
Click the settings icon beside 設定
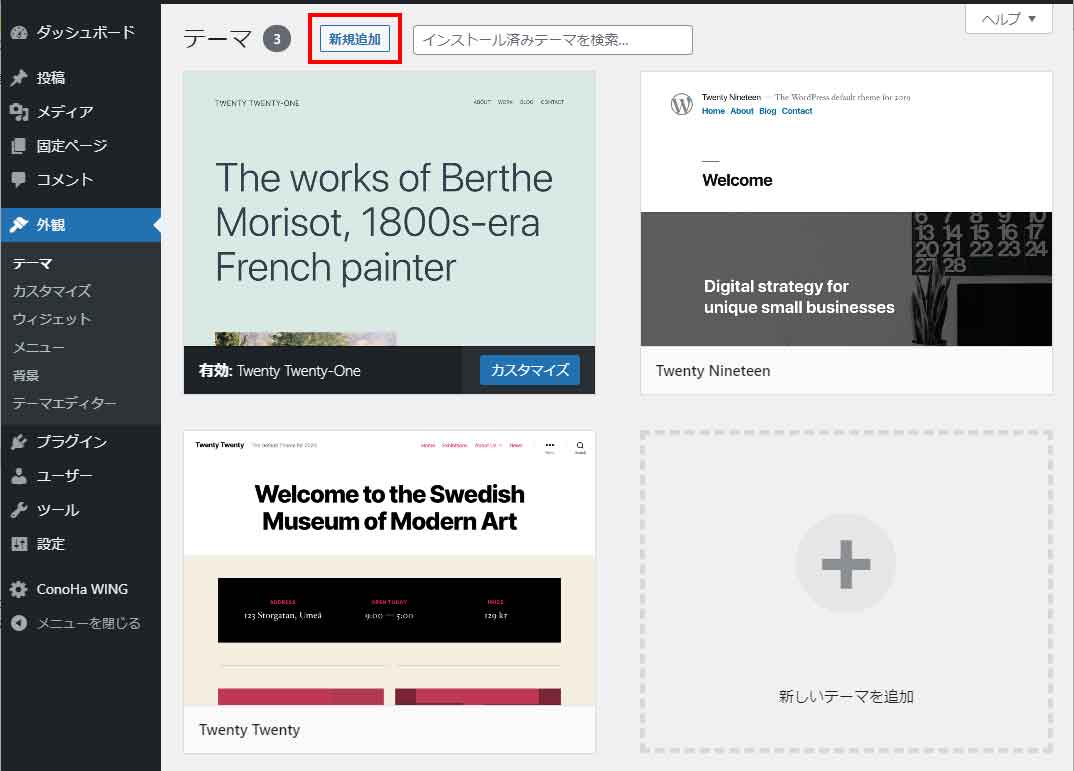pos(19,544)
